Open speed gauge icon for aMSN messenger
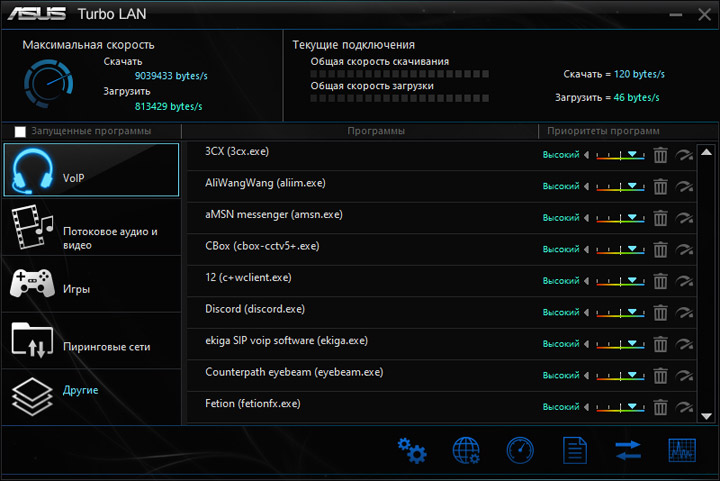Viewport: 720px width, 481px height. coord(684,218)
